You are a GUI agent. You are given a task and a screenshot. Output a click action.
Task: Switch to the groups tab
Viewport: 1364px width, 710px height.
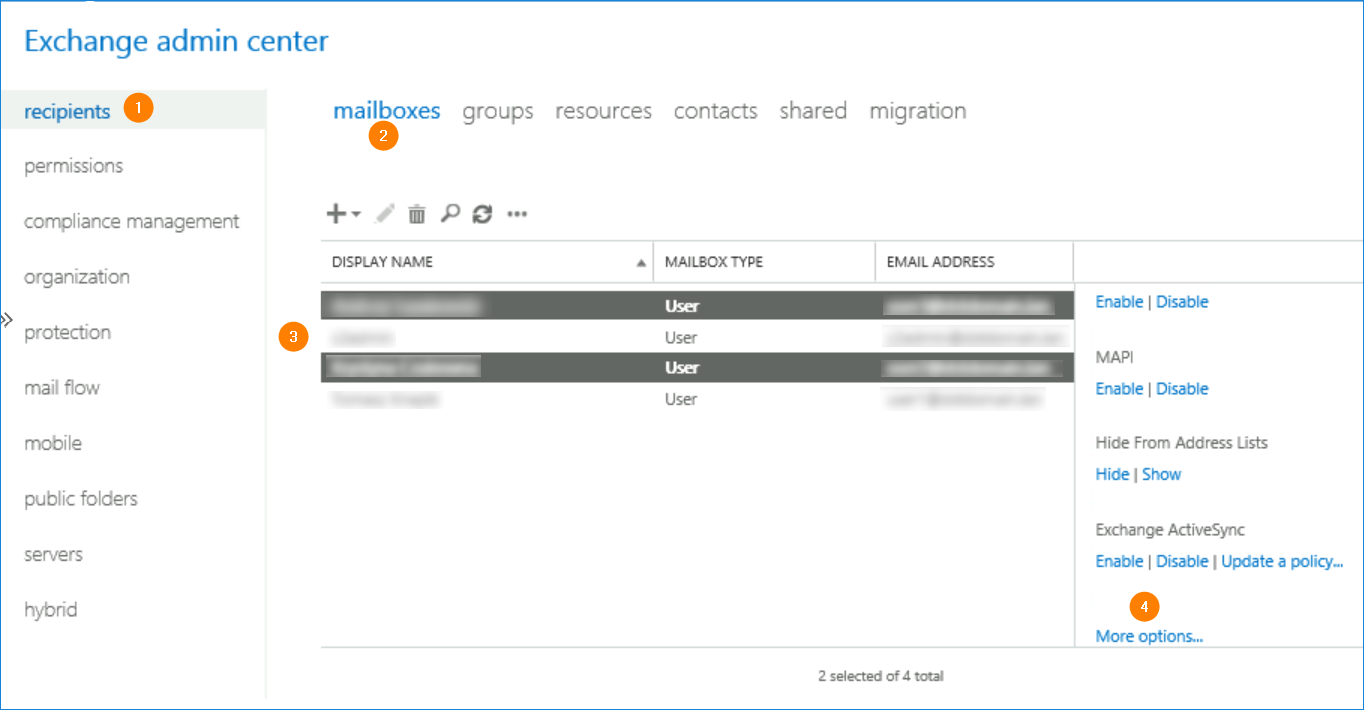tap(497, 111)
